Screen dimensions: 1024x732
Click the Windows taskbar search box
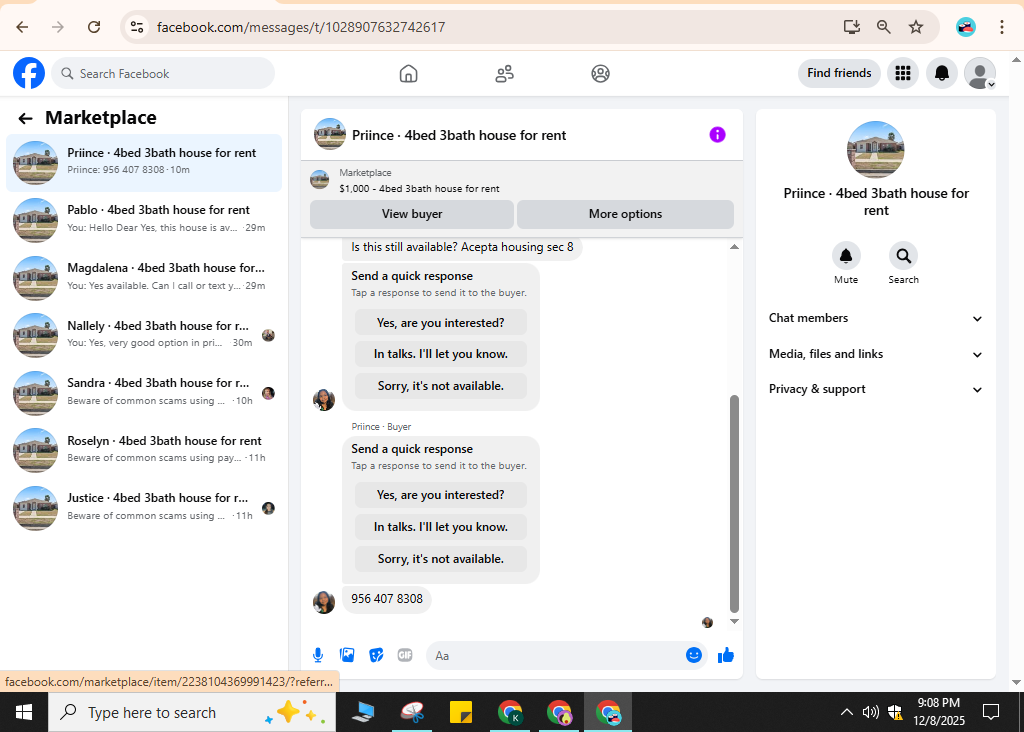pyautogui.click(x=192, y=712)
